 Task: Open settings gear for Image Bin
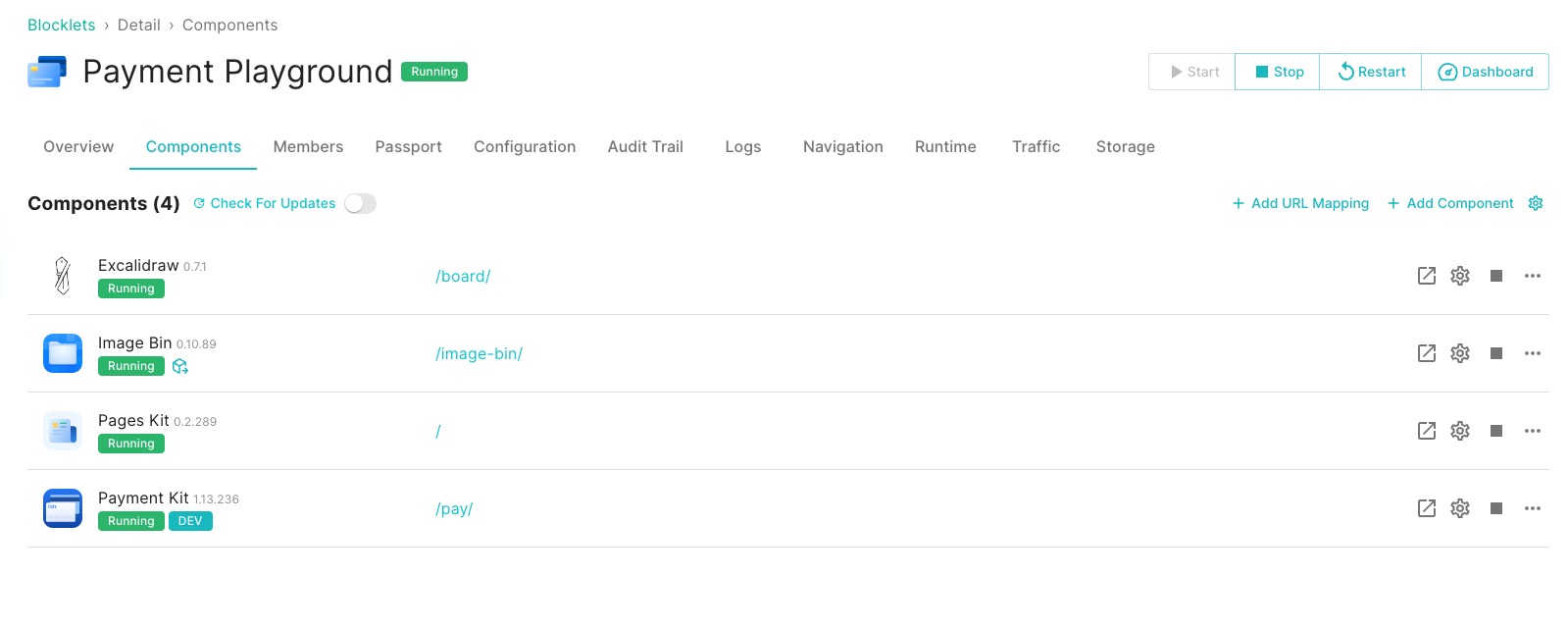click(x=1460, y=353)
